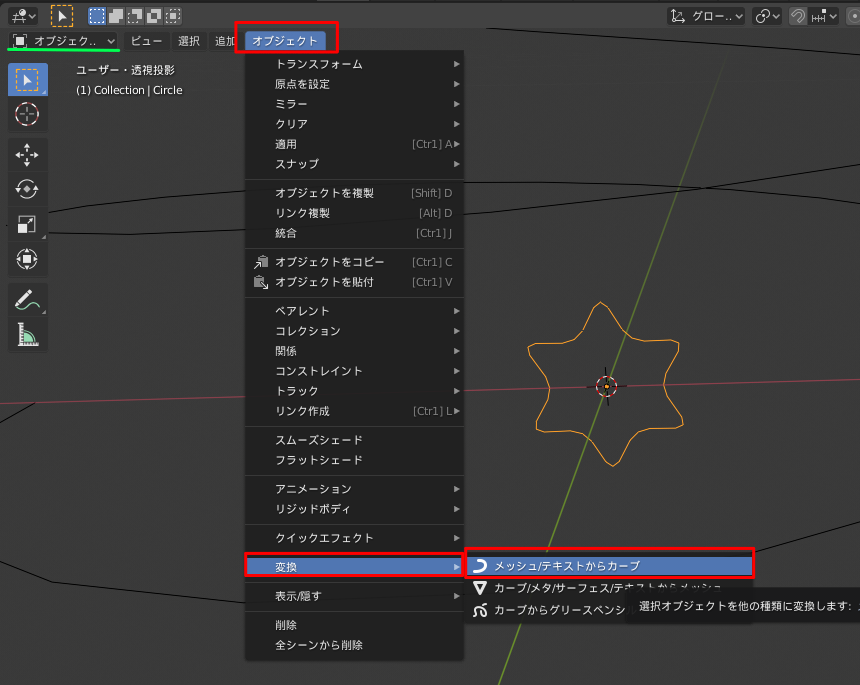Open the 選択 menu

click(189, 41)
